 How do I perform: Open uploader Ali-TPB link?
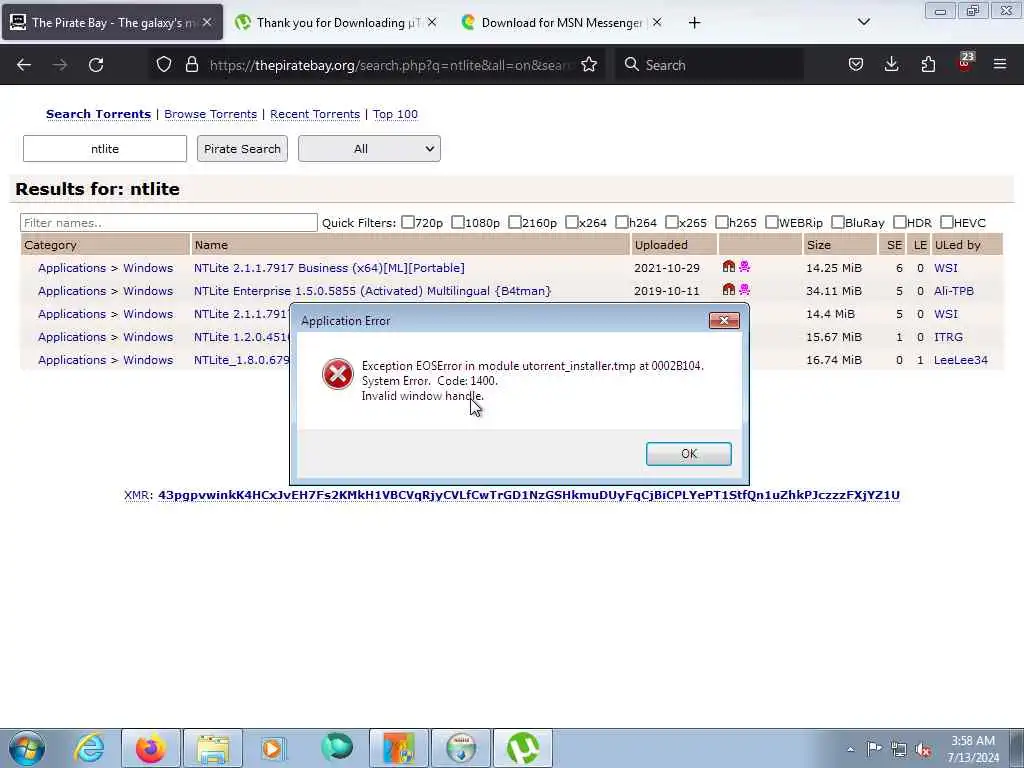coord(953,291)
